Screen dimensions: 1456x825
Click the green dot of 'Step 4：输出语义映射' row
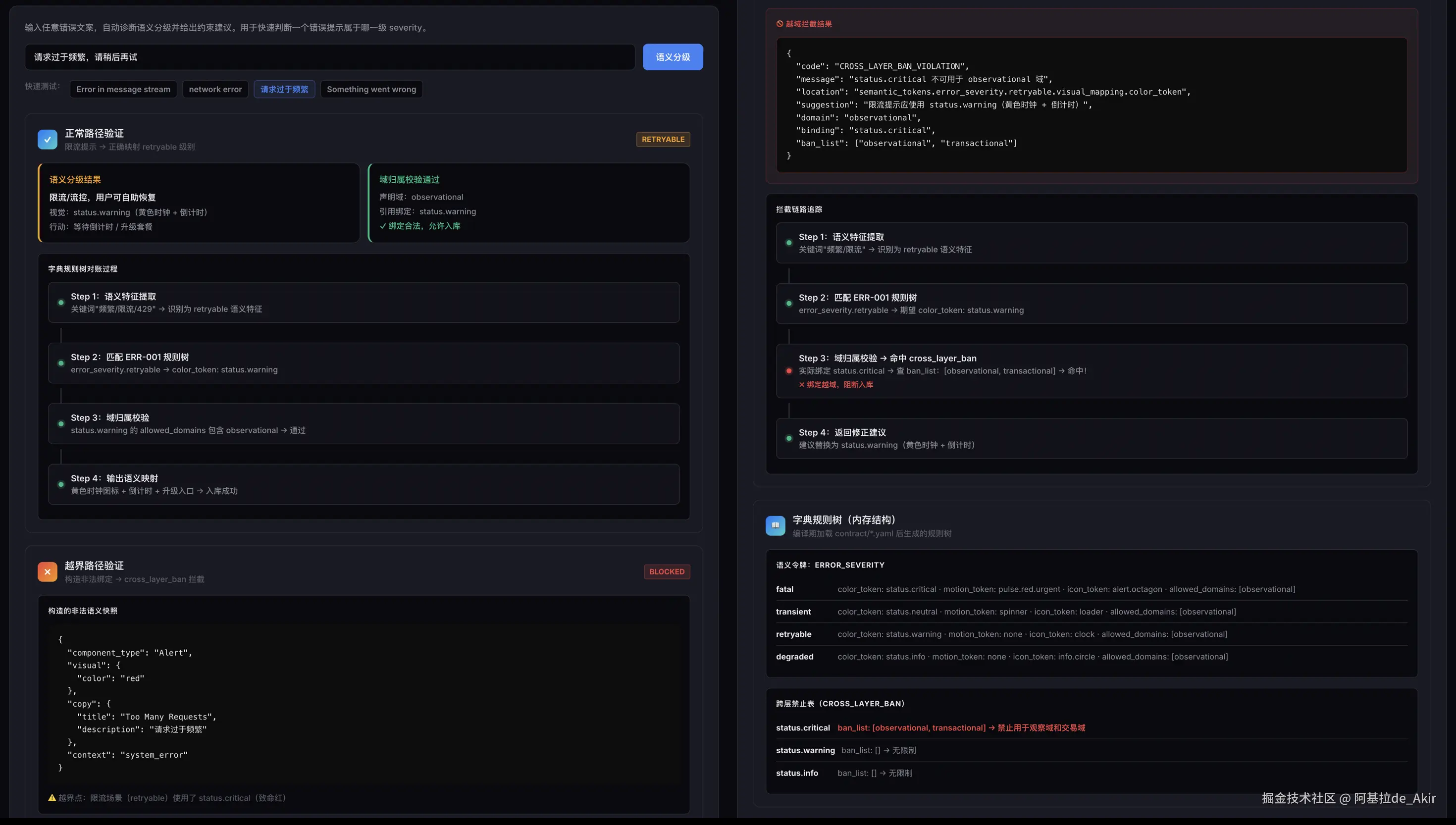tap(61, 484)
